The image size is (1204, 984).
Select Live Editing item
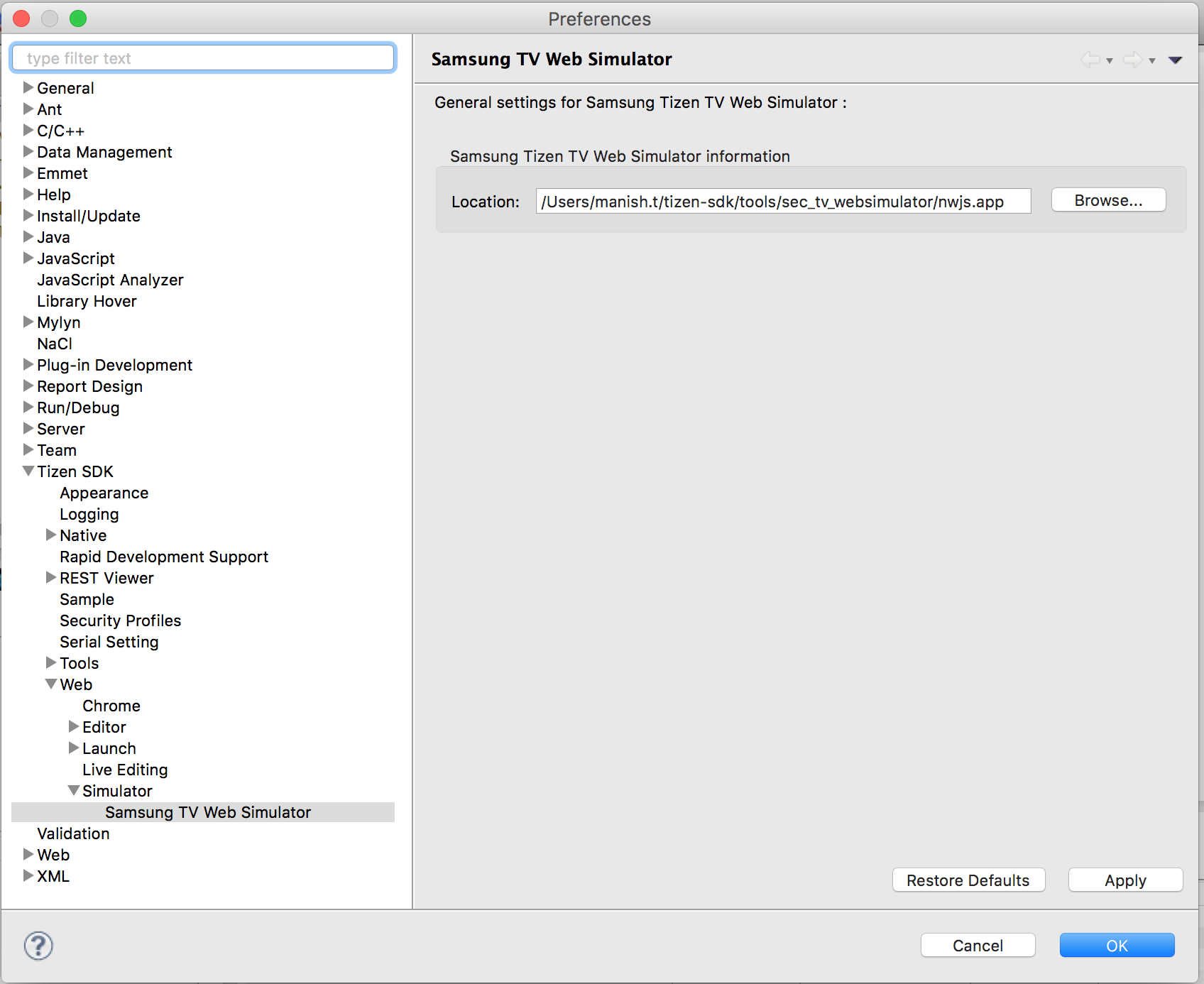(x=125, y=770)
